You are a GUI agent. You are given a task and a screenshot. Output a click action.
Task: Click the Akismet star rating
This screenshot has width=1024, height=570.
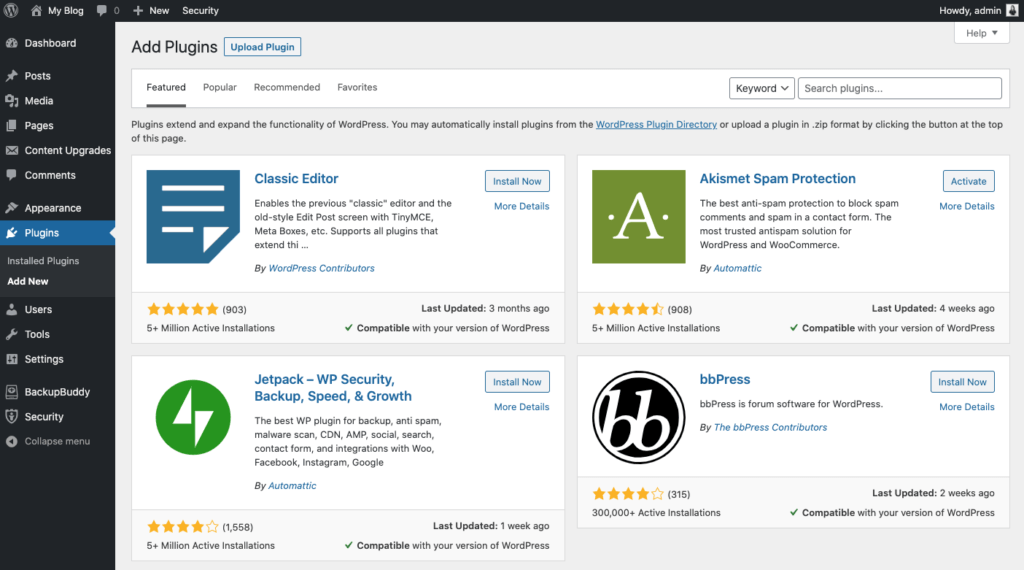[x=628, y=309]
